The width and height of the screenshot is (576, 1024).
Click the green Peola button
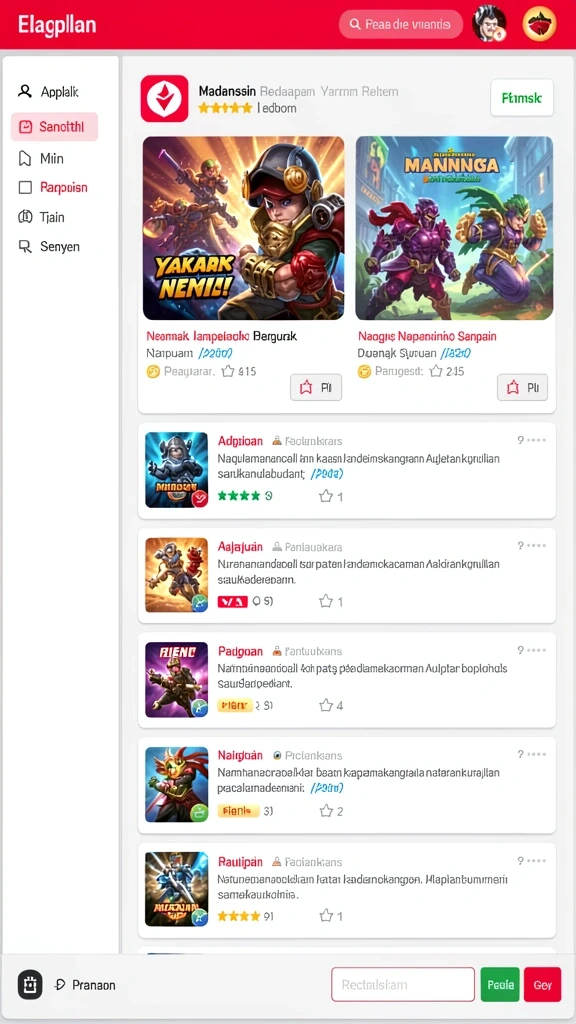(500, 984)
